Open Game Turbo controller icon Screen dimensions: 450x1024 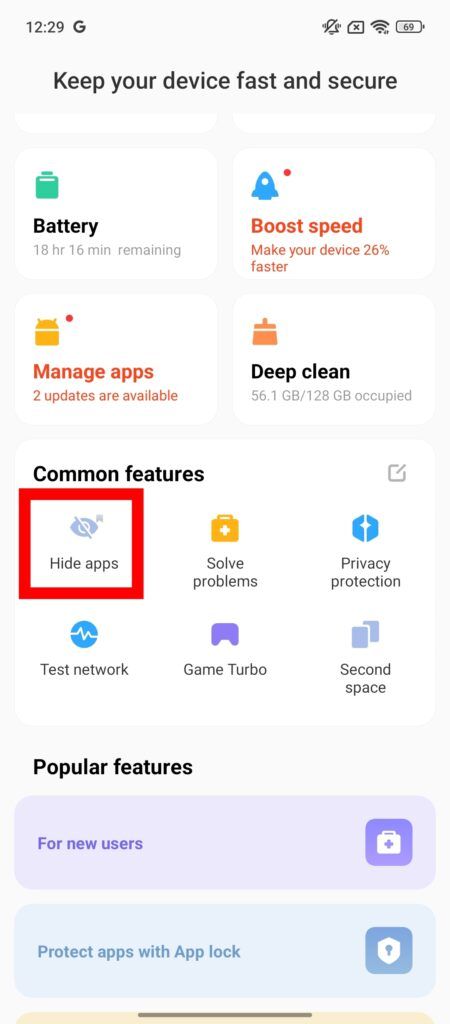coord(225,634)
